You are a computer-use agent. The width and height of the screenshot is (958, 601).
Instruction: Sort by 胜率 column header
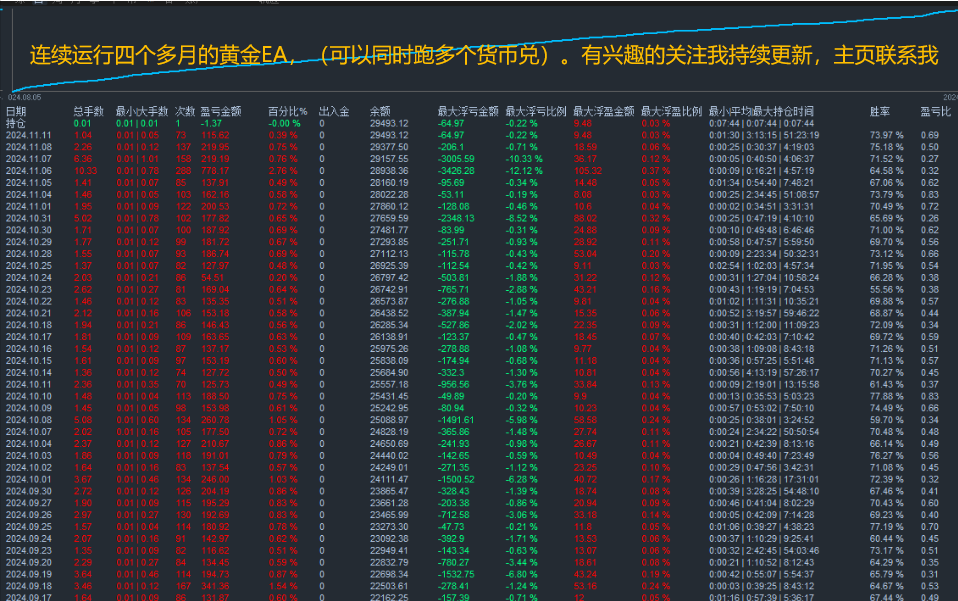tap(880, 113)
